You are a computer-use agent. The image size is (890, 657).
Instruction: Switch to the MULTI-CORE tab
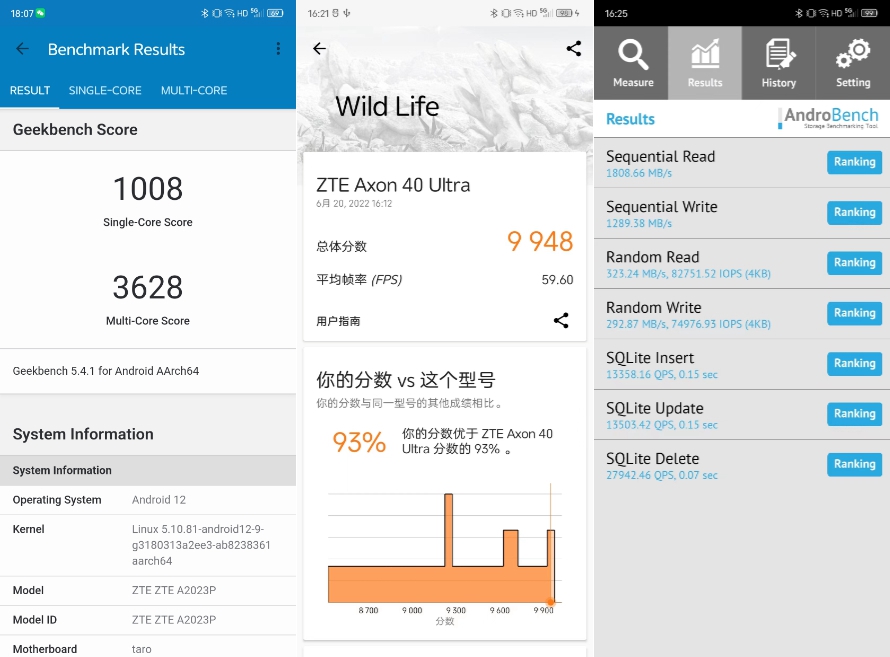pyautogui.click(x=194, y=91)
